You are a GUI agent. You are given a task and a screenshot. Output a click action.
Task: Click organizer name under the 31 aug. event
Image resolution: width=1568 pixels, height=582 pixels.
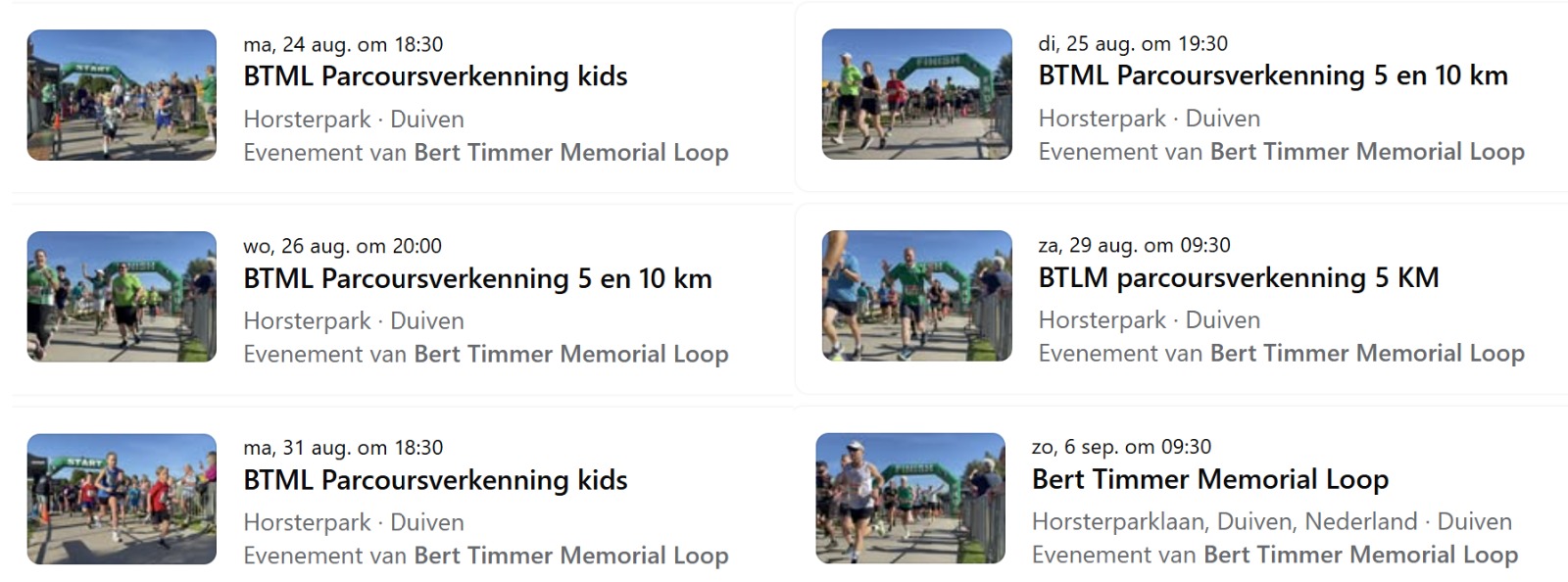pos(571,557)
